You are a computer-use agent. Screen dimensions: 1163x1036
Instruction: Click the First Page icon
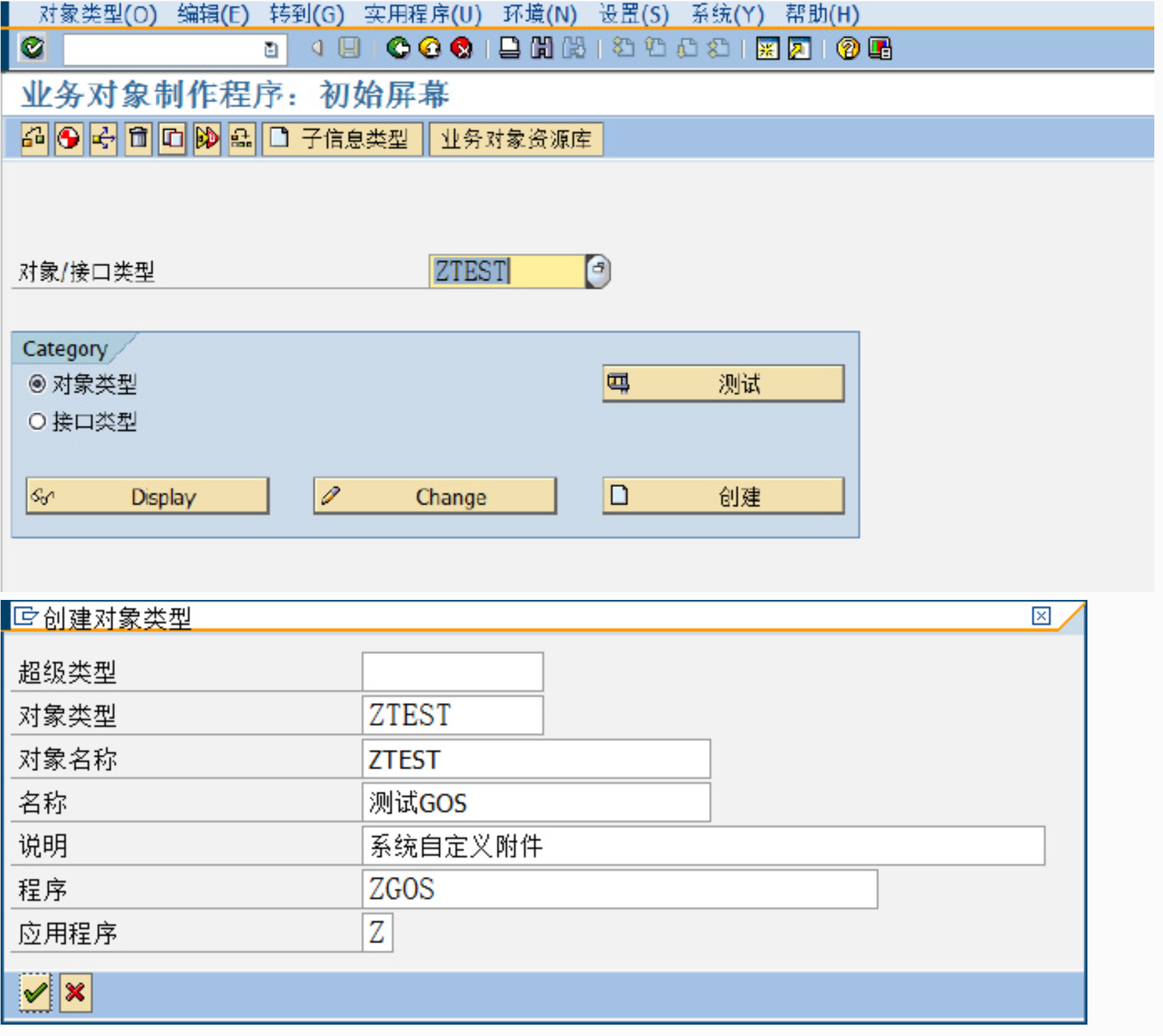[x=623, y=48]
